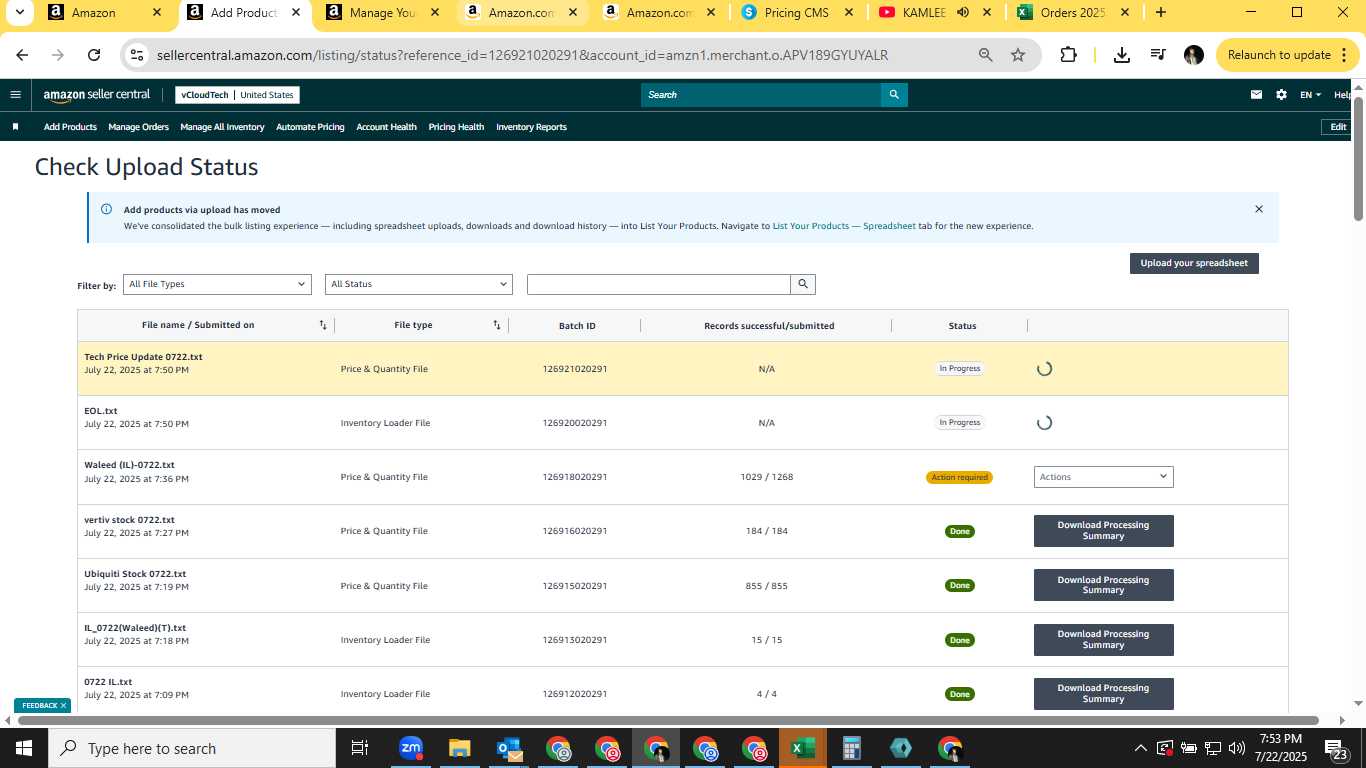Click vCloudTech United States account switcher

pyautogui.click(x=237, y=95)
